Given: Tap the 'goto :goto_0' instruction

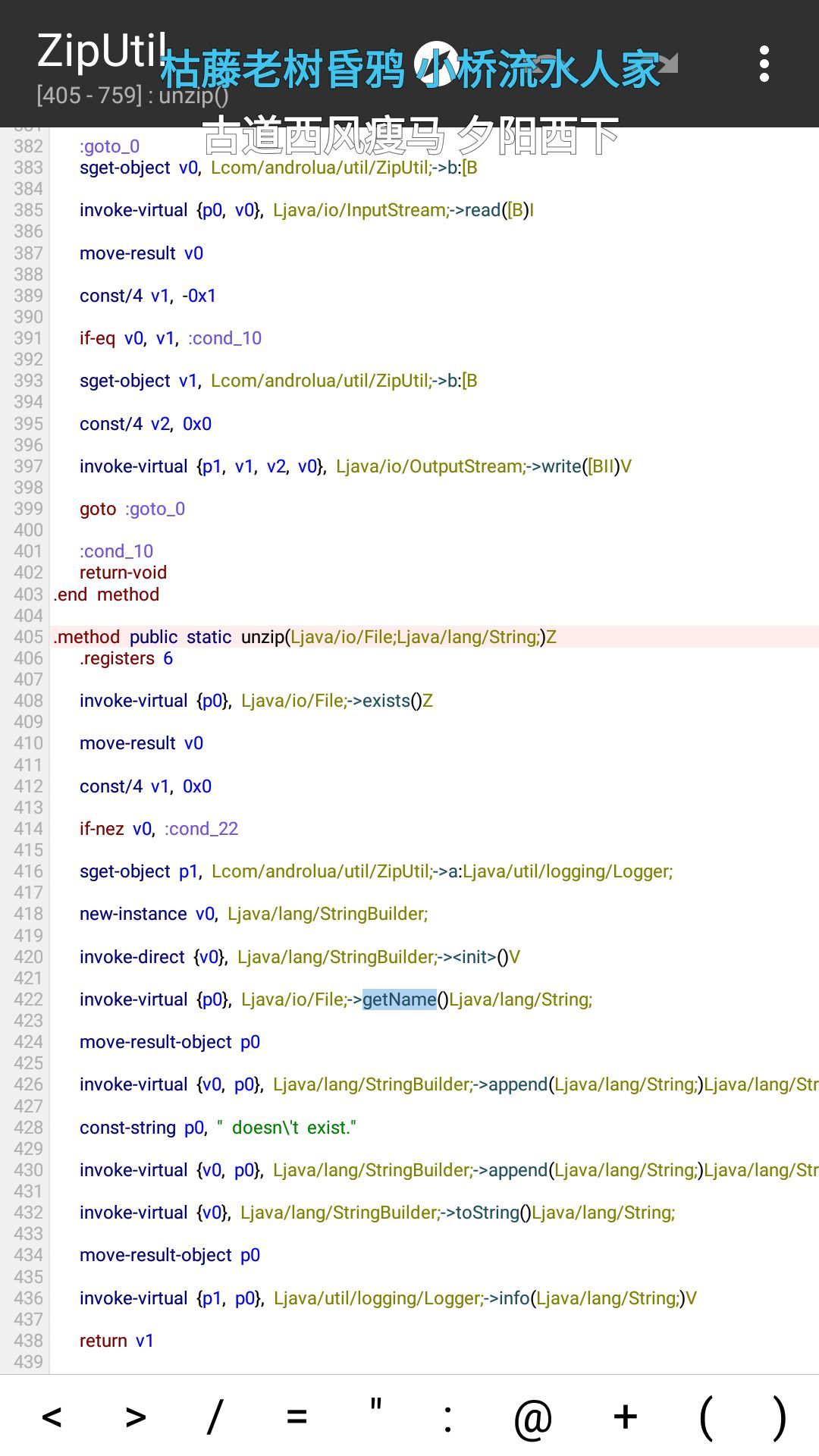Looking at the screenshot, I should click(132, 509).
